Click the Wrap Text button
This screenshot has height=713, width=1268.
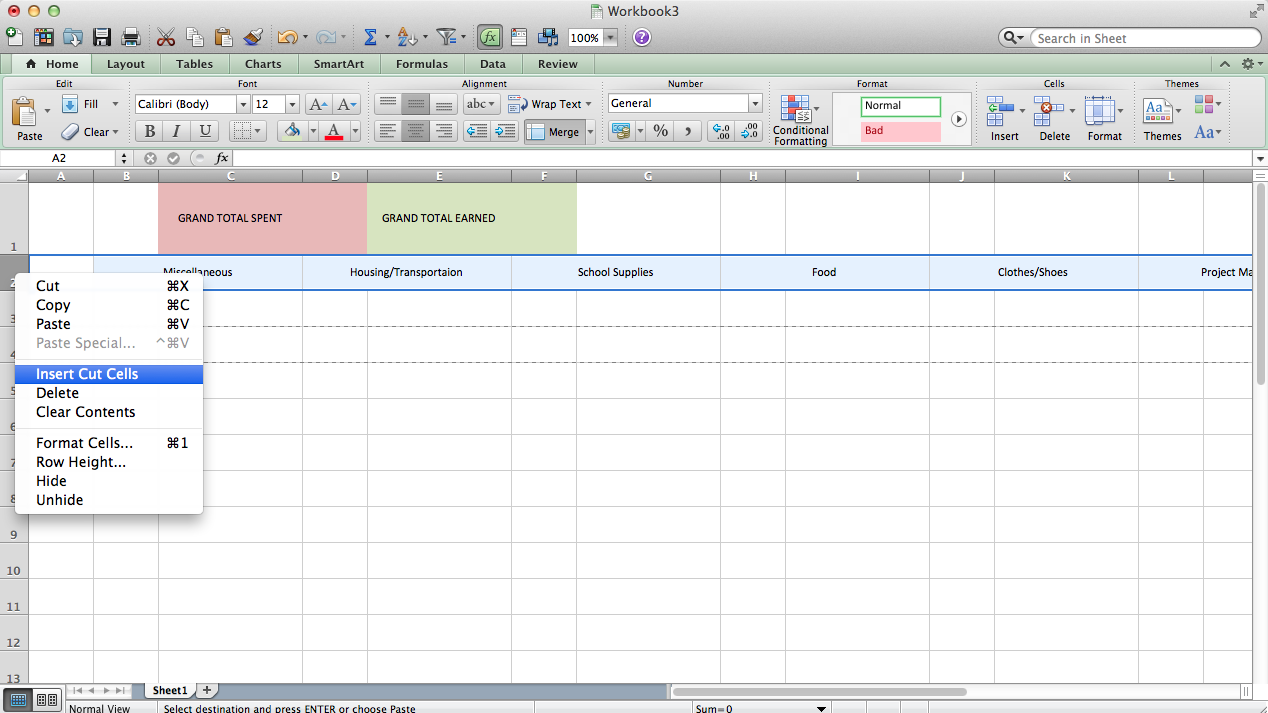point(549,104)
